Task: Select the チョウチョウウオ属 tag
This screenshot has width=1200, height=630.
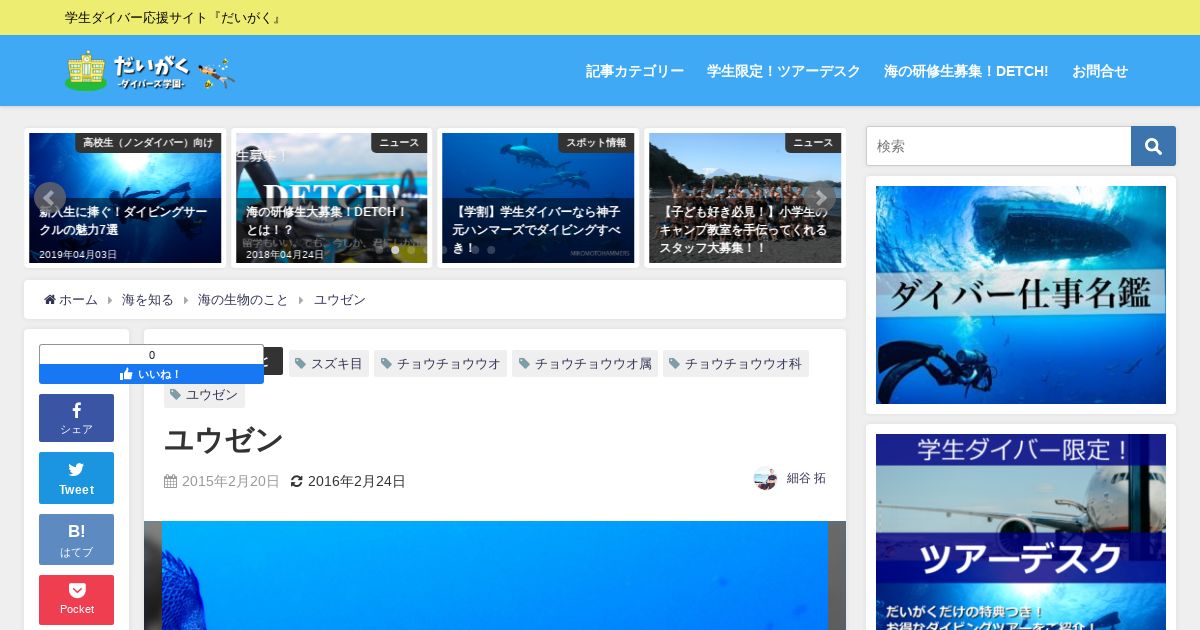Action: click(x=585, y=363)
